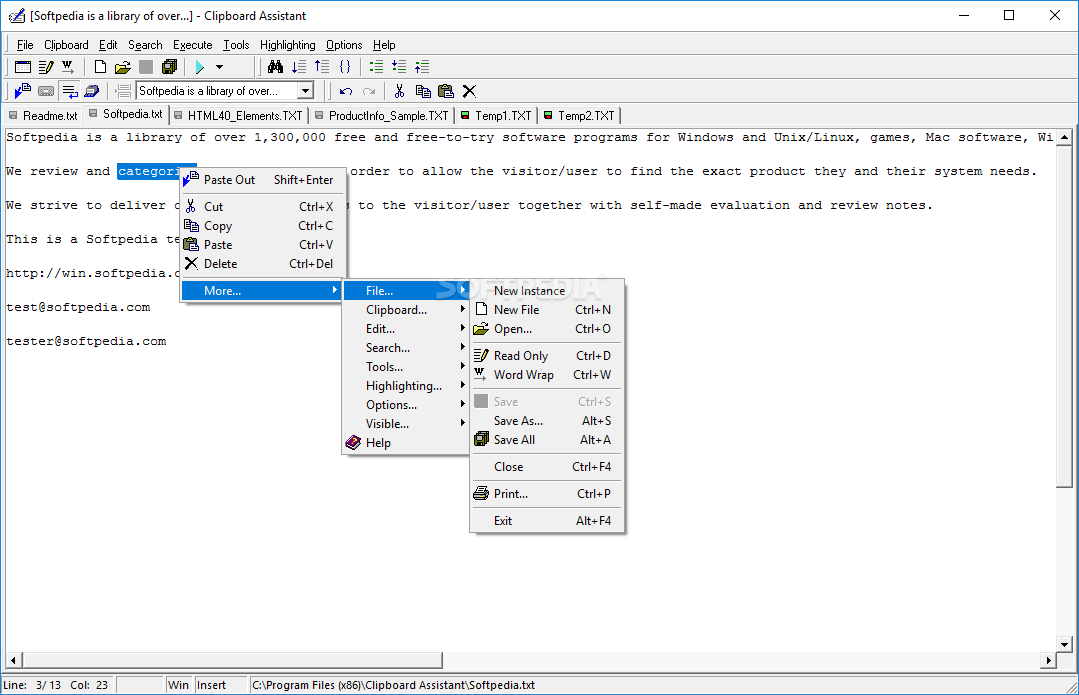Open the dropdown arrow beside the Execute icon
1079x695 pixels.
(220, 67)
